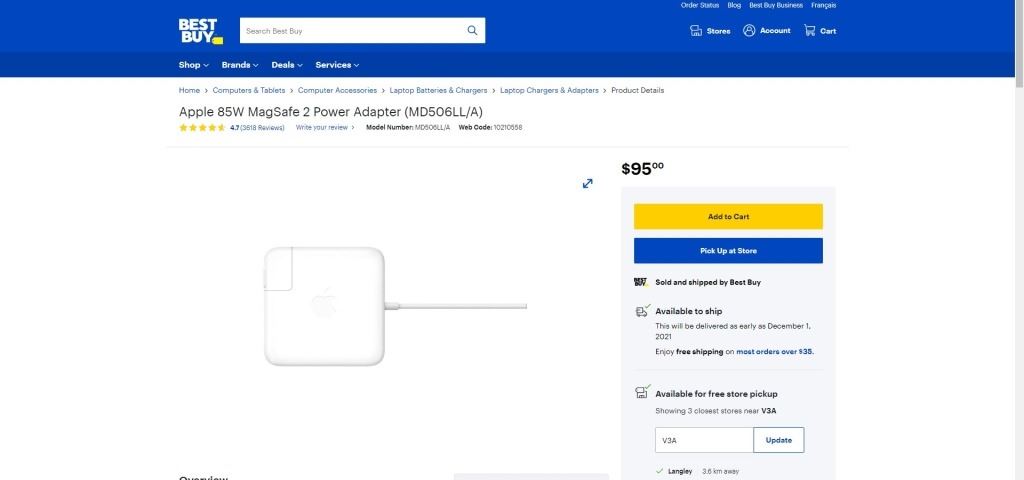The width and height of the screenshot is (1024, 480).
Task: Click the search magnifier icon
Action: pos(472,31)
